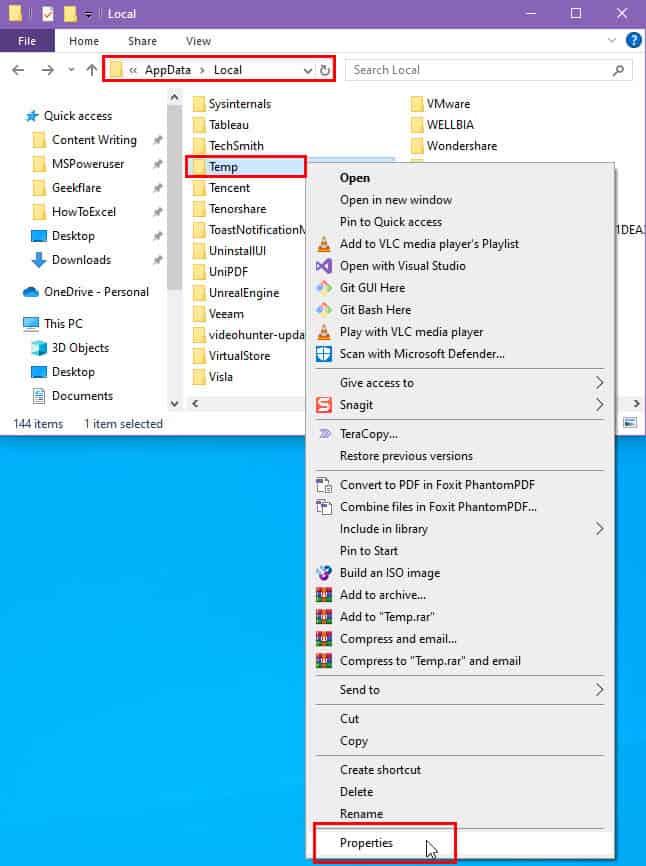Choose Rename in context menu
Screen dimensions: 646x866
point(361,814)
